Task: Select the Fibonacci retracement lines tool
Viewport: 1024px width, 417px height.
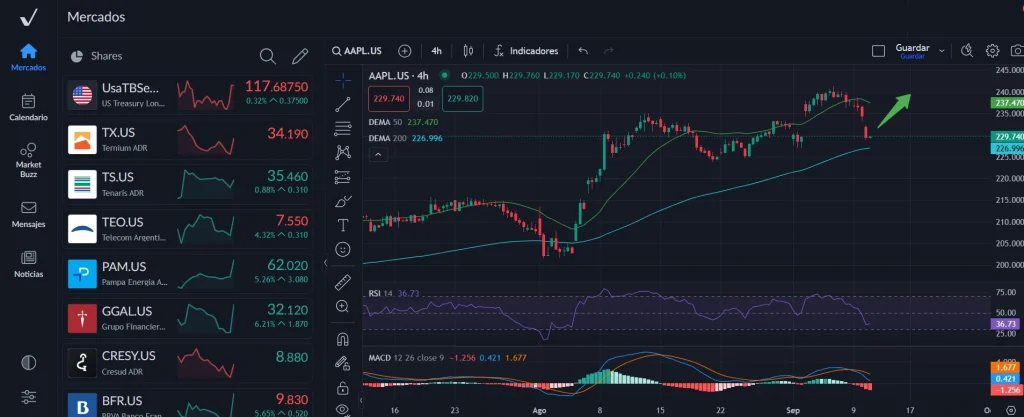Action: 343,129
